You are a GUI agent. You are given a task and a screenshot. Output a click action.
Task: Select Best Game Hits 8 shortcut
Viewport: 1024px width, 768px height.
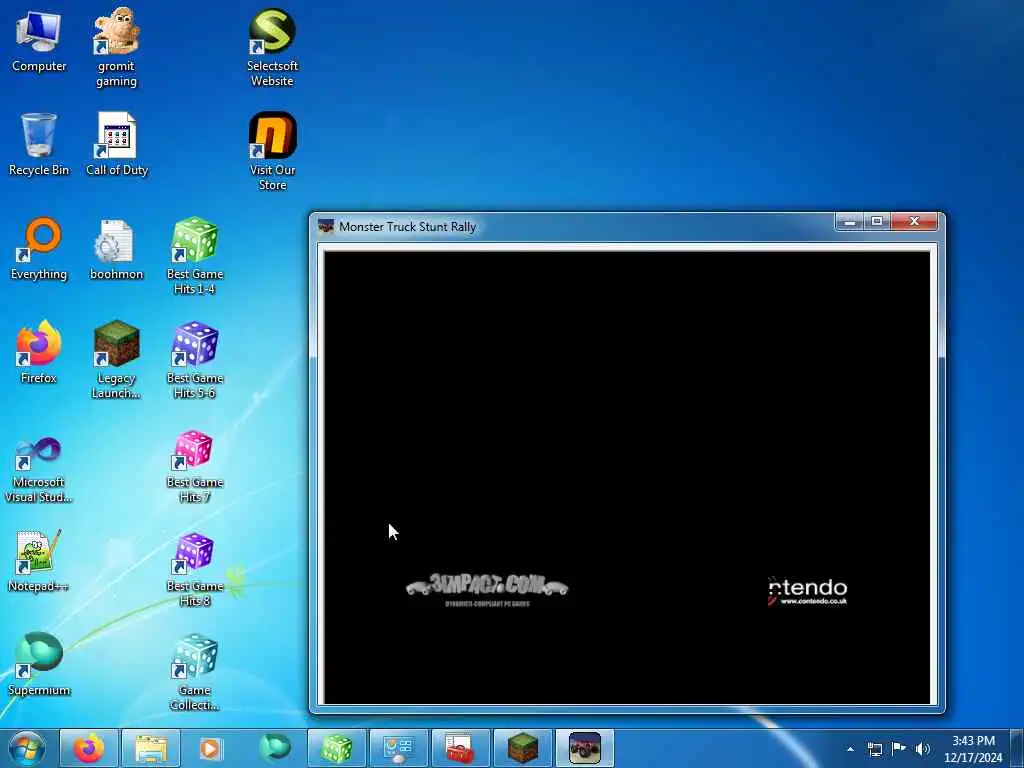click(195, 569)
